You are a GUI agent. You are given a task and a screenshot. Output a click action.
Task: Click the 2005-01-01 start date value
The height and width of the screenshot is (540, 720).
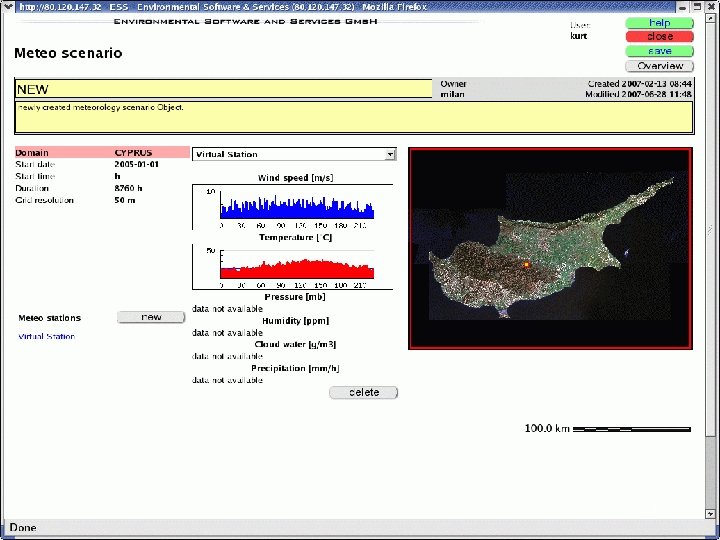coord(136,164)
